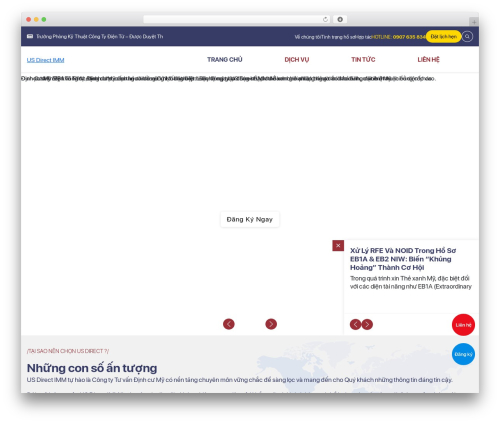Open the US Direct IMM logo link
Image resolution: width=500 pixels, height=423 pixels.
tap(45, 60)
